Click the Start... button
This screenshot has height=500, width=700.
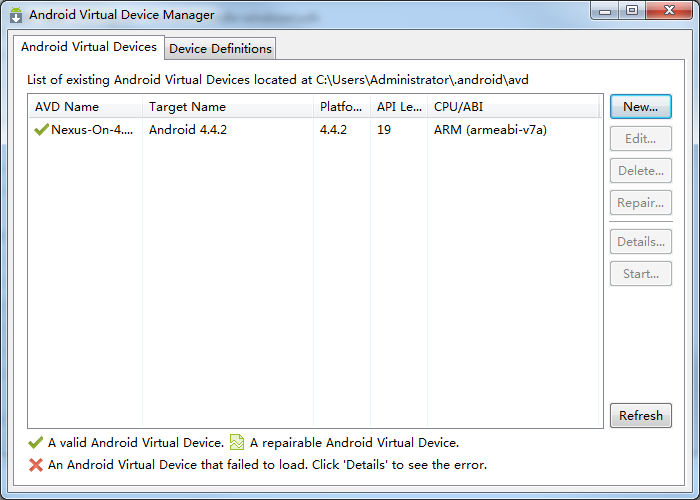(x=641, y=274)
